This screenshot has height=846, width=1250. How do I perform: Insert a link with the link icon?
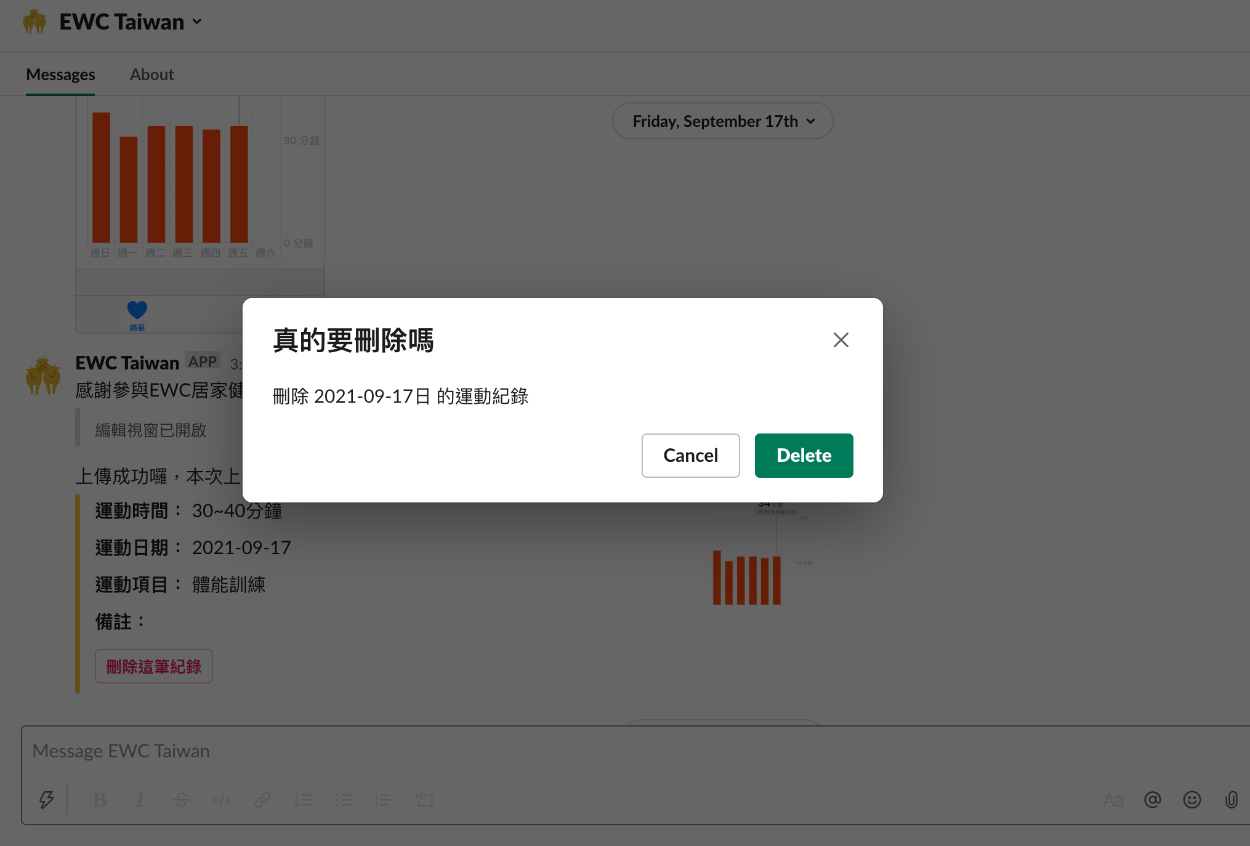click(262, 800)
